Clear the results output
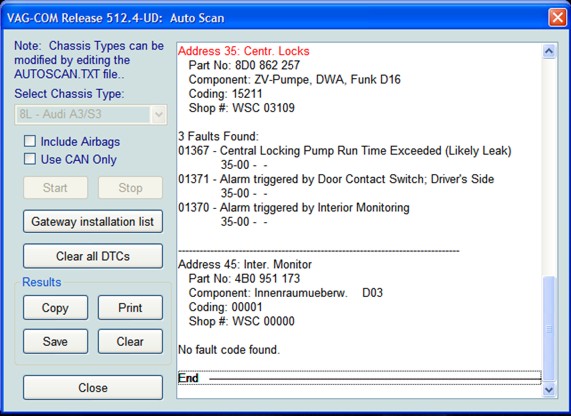Screen dimensions: 571x416 [130, 341]
